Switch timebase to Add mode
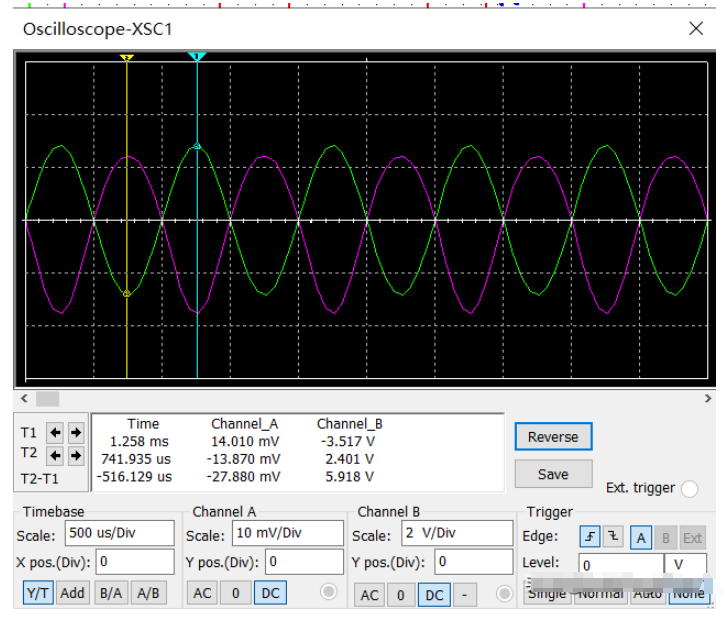The image size is (725, 617). [x=73, y=593]
